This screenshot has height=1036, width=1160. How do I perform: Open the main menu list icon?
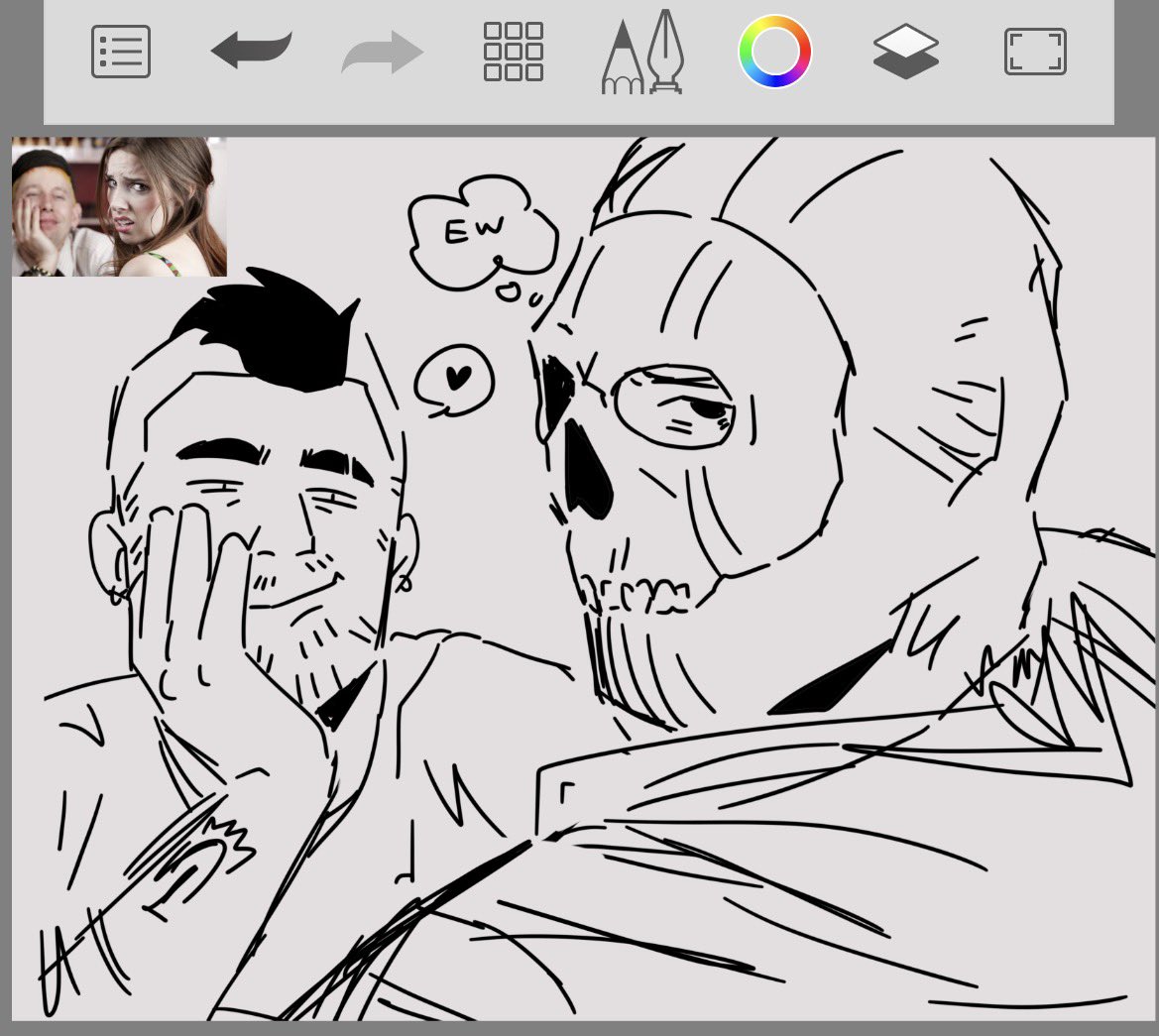[121, 52]
